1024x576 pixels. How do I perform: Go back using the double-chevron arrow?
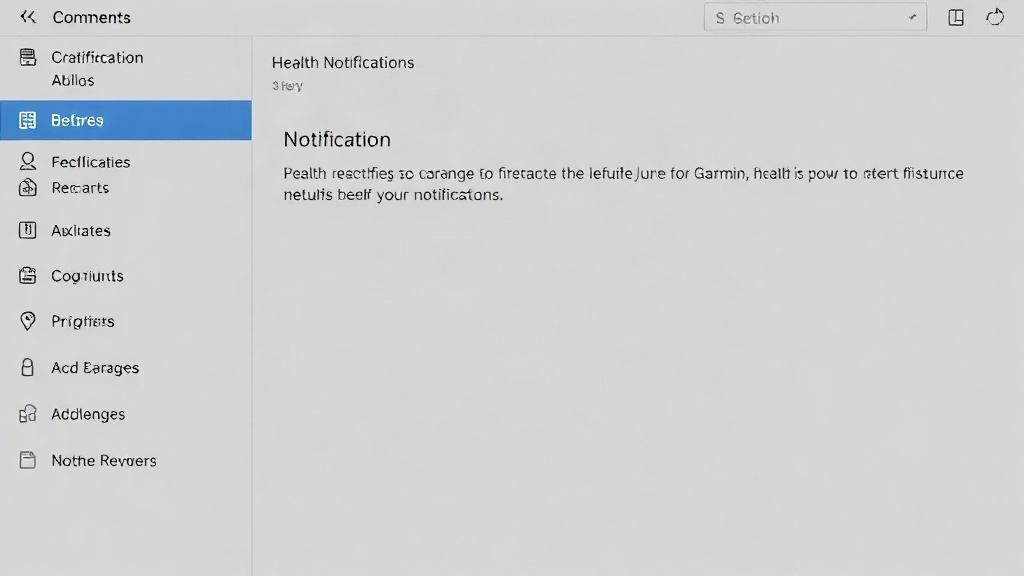[27, 17]
